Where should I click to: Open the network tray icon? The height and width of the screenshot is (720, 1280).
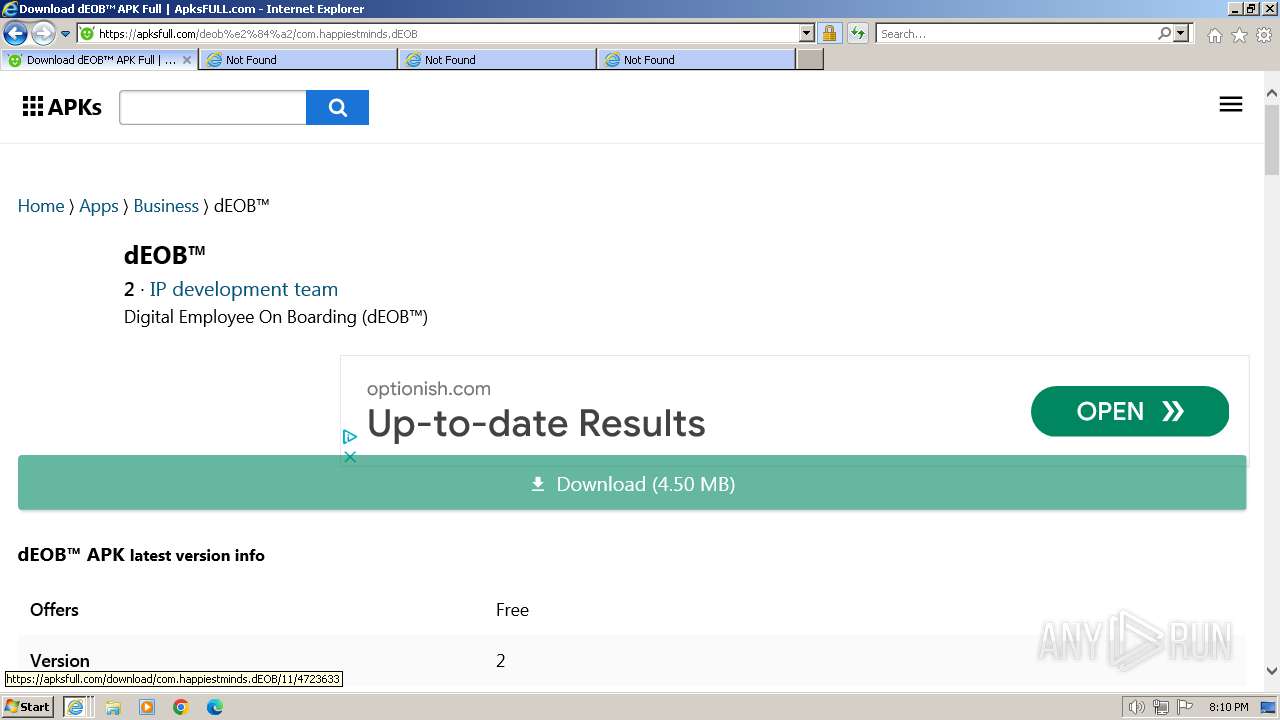click(1161, 707)
